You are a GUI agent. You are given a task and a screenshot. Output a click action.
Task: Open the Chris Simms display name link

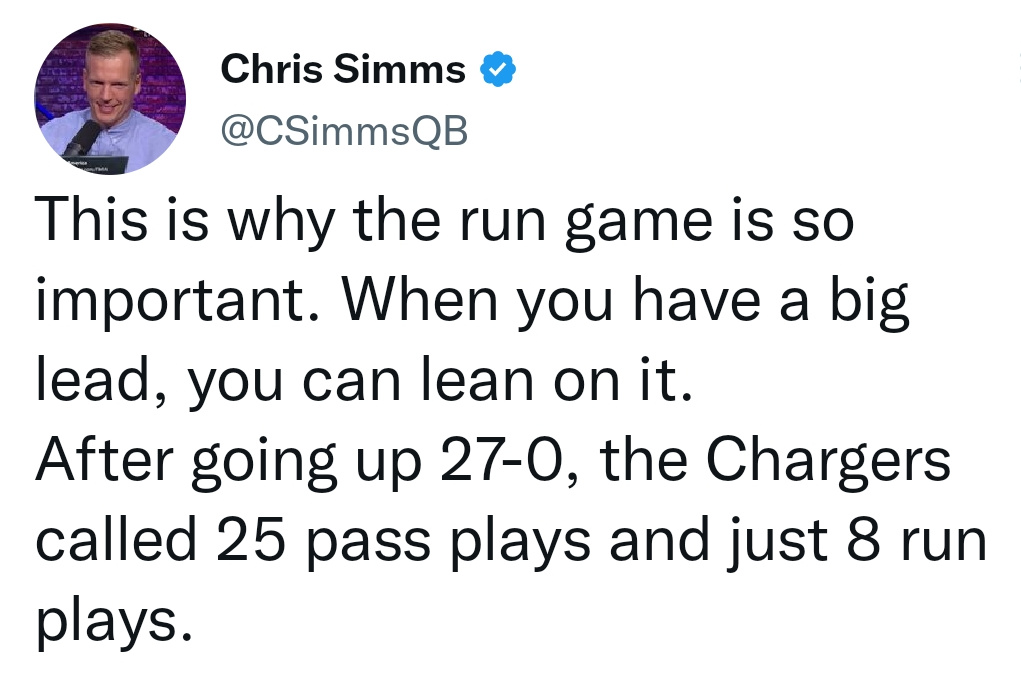(x=343, y=69)
